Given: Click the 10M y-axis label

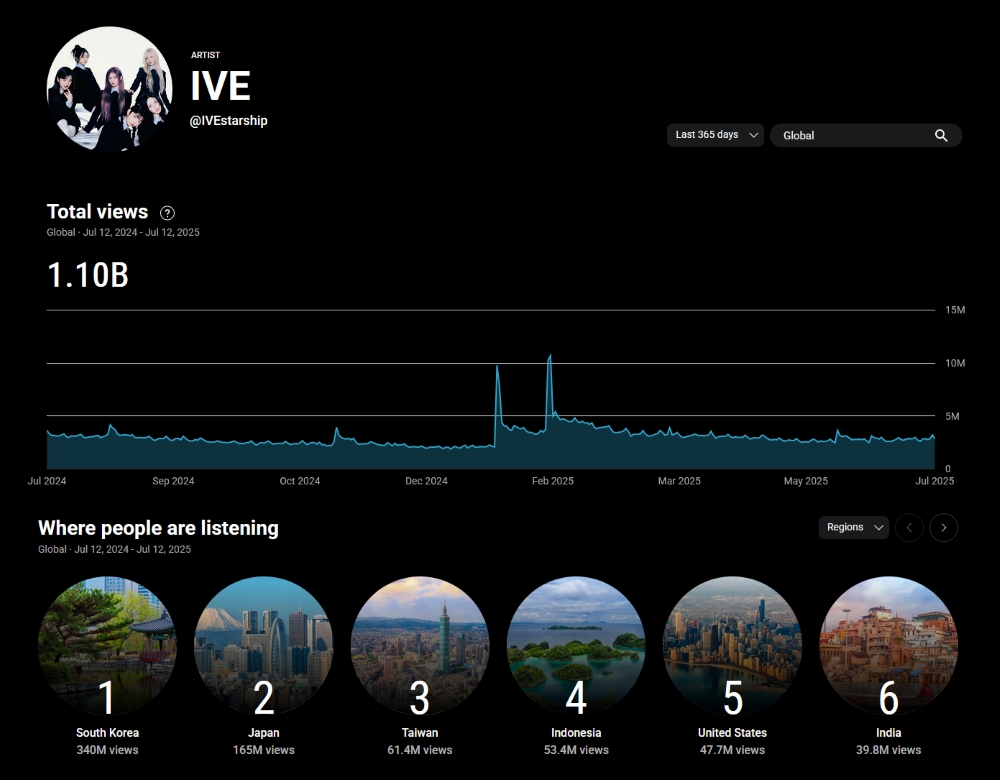Looking at the screenshot, I should (955, 363).
